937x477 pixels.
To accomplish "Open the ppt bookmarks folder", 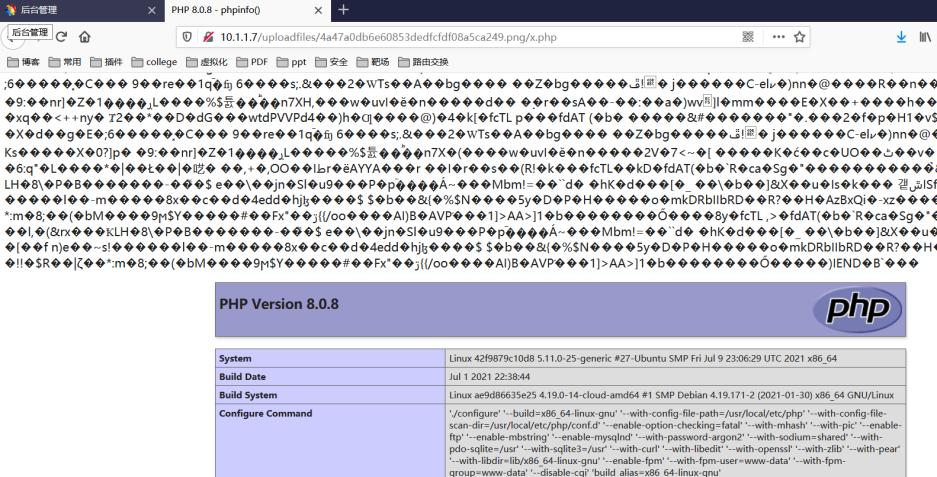I will (292, 62).
